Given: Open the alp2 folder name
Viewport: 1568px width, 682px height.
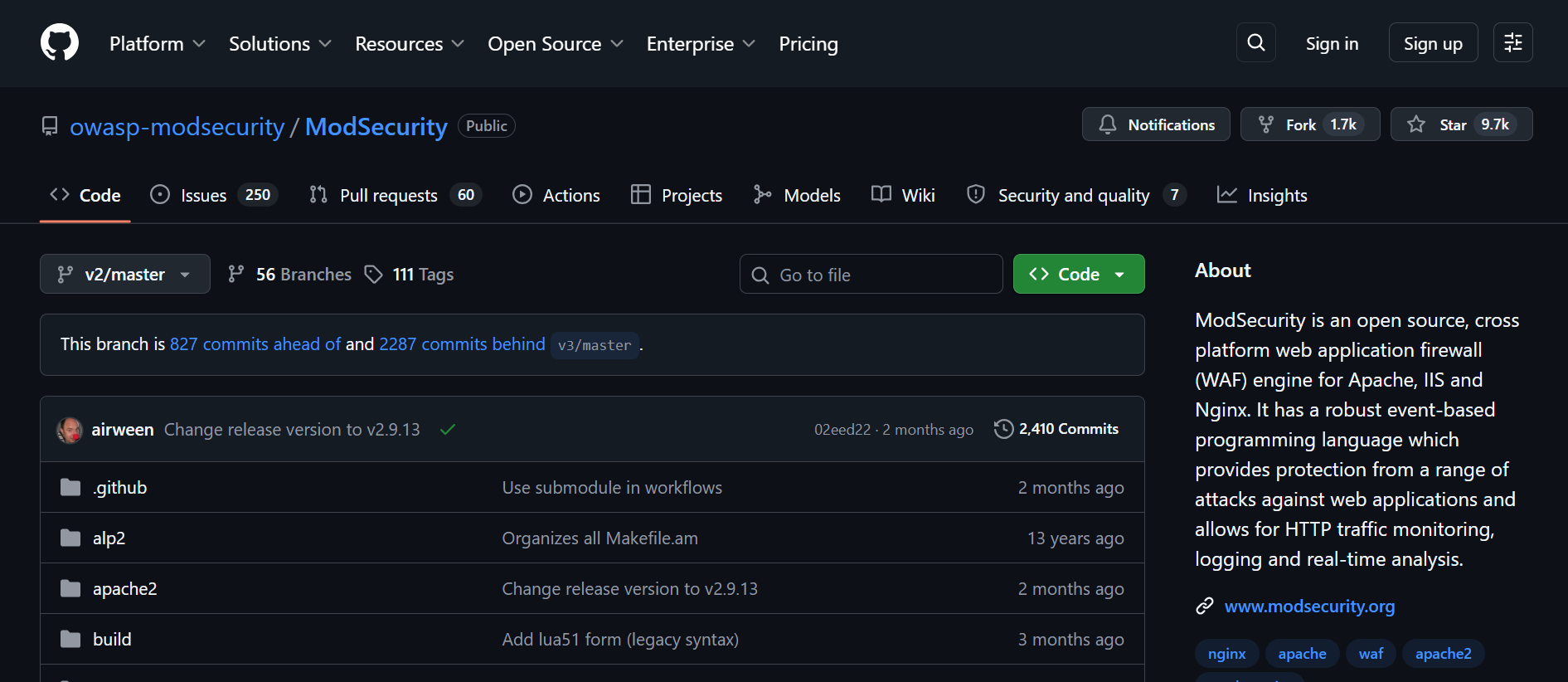Looking at the screenshot, I should click(x=109, y=538).
